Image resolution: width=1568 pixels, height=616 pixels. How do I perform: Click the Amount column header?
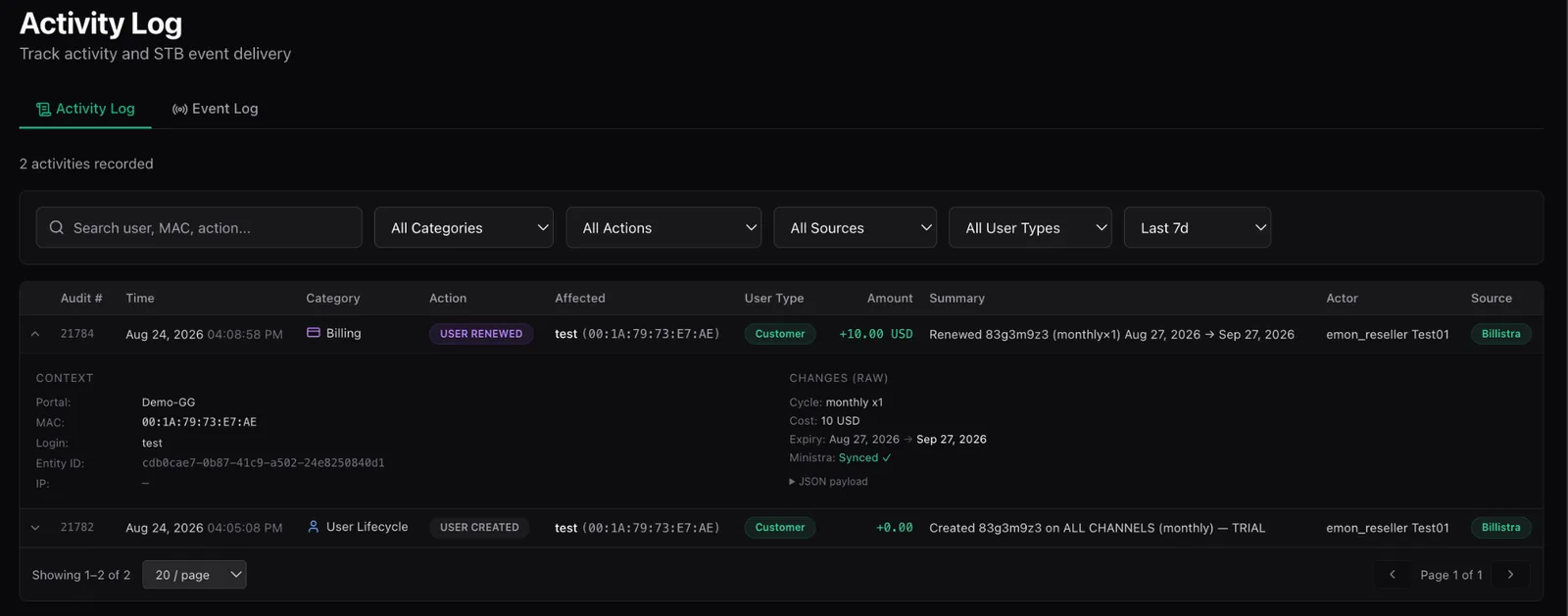(x=890, y=298)
